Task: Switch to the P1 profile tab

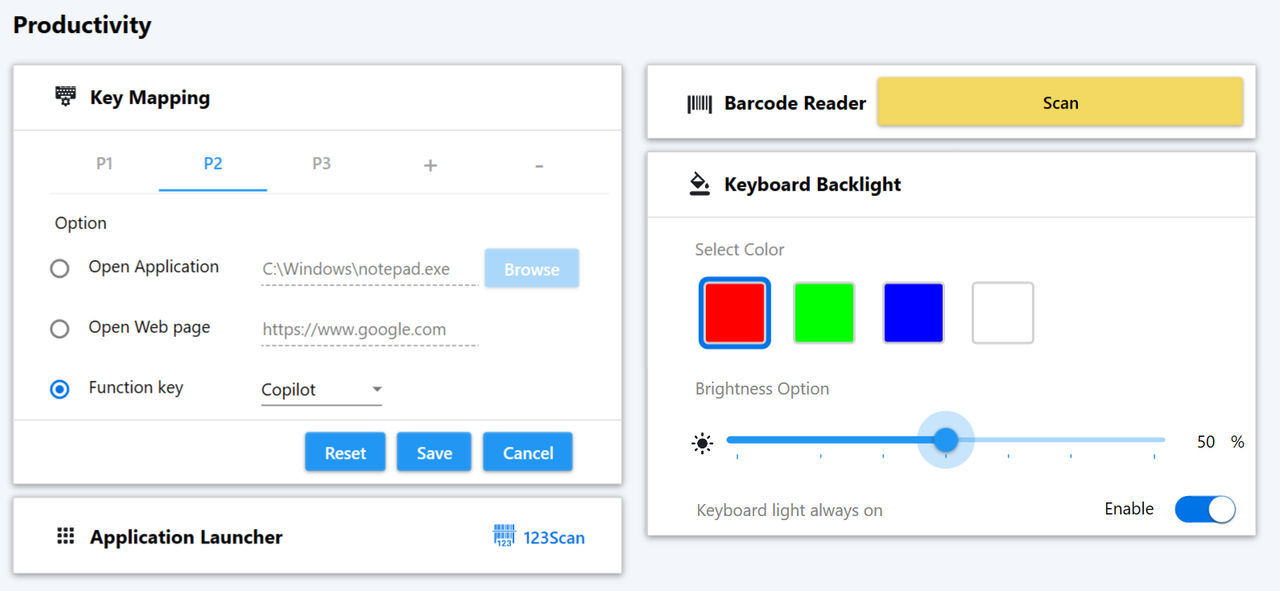Action: click(x=104, y=164)
